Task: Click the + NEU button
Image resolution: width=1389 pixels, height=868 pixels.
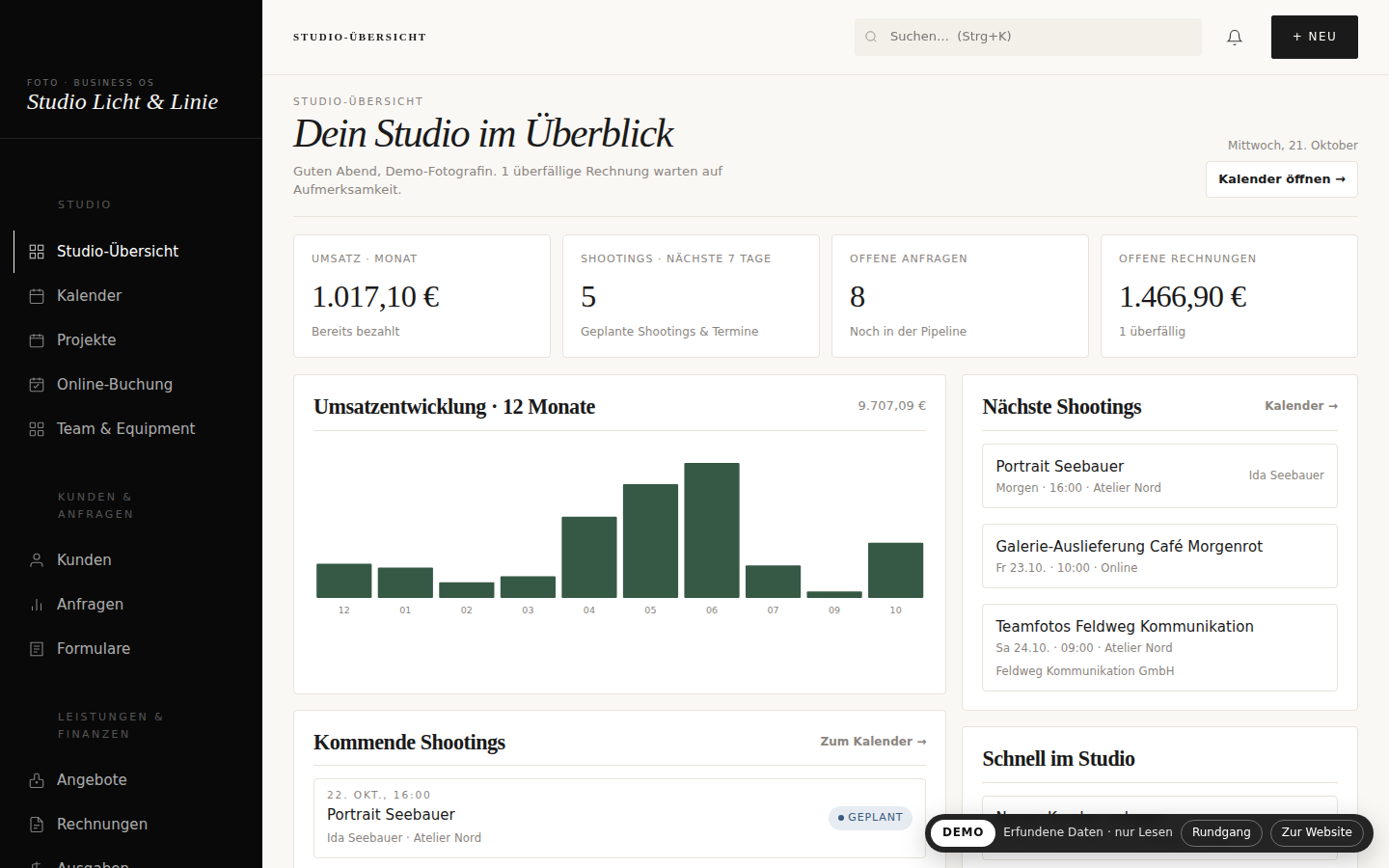Action: point(1315,37)
